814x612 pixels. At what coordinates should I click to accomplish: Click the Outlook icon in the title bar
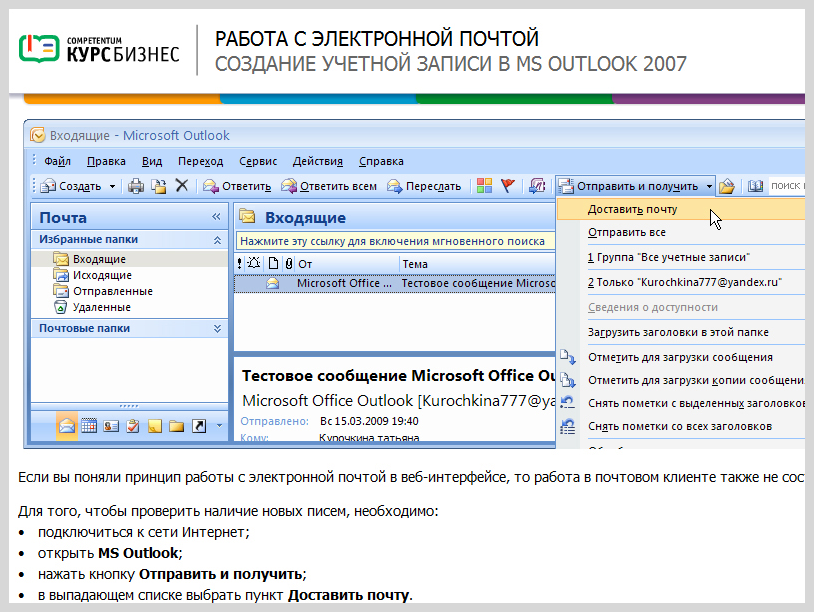tap(37, 135)
